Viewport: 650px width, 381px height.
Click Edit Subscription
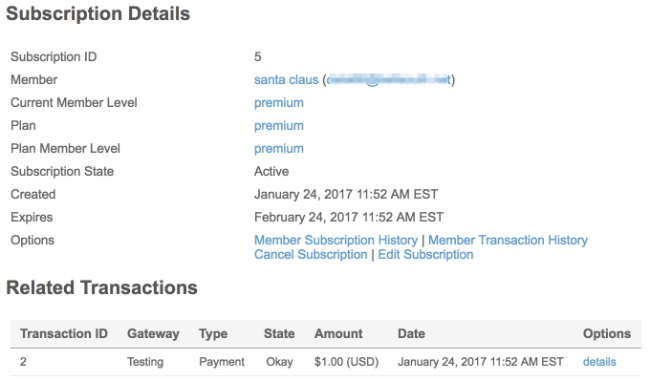[x=425, y=255]
